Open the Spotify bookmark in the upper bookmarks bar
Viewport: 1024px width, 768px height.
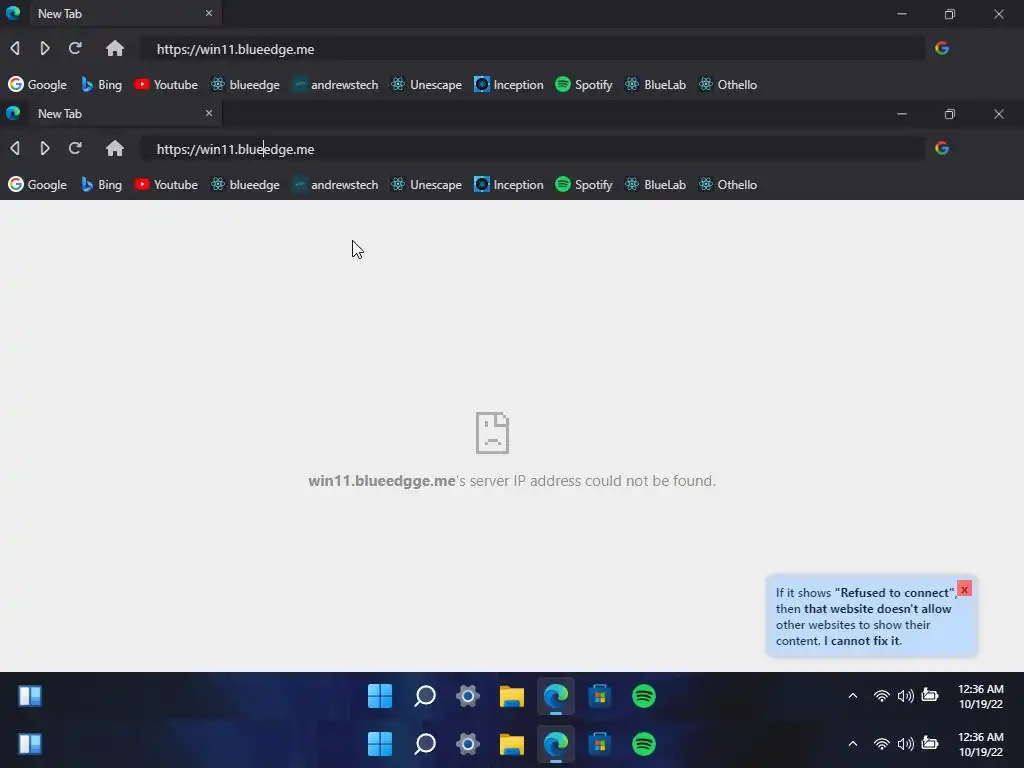(x=584, y=84)
